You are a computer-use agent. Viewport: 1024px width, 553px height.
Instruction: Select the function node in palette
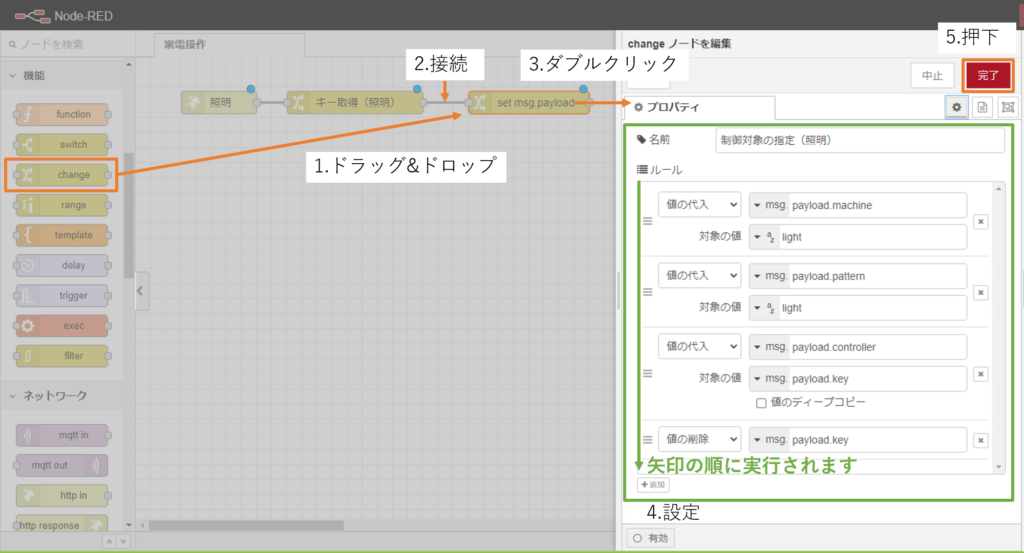(62, 114)
